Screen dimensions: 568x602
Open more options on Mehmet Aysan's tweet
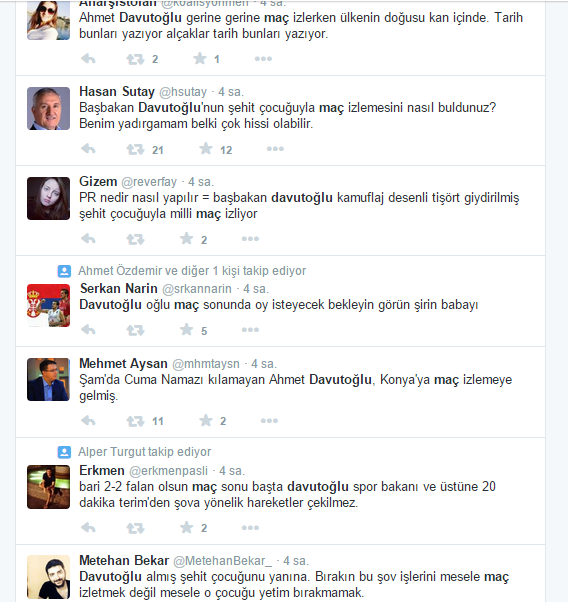coord(269,421)
